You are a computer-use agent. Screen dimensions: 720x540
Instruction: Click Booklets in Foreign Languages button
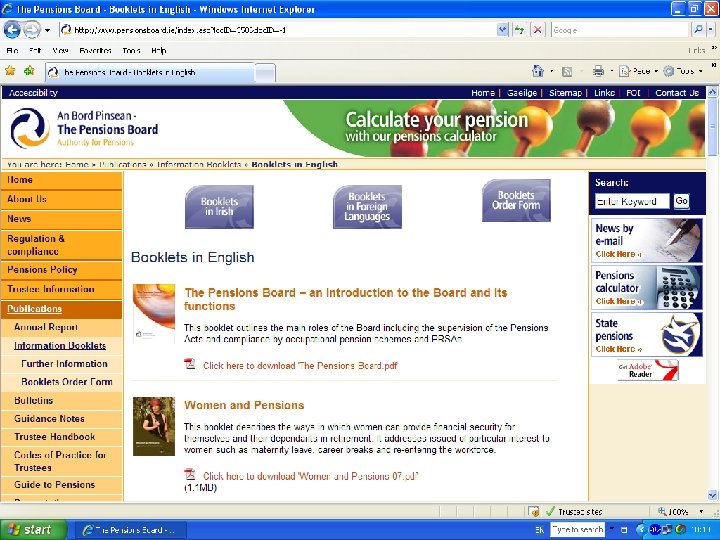(x=367, y=207)
